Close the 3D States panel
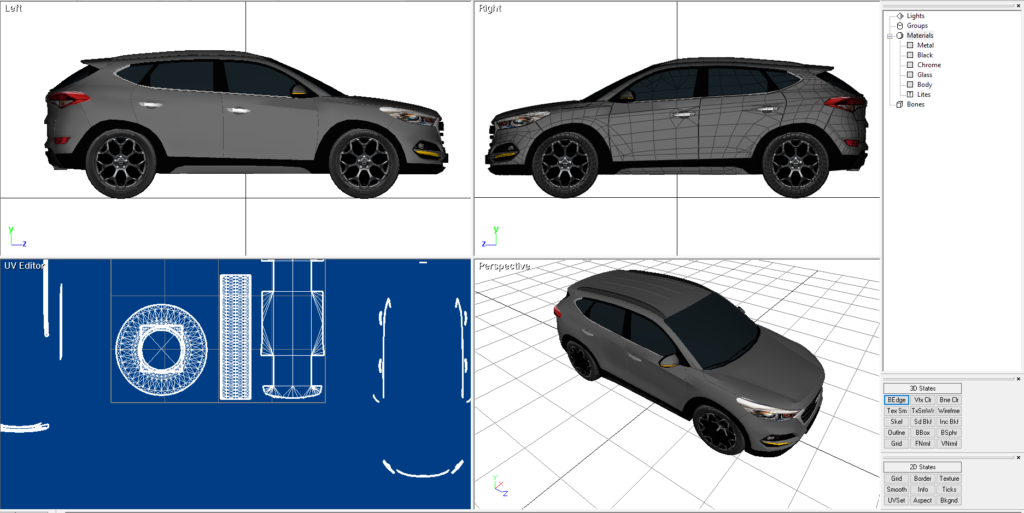Viewport: 1024px width, 513px height. pos(1018,379)
